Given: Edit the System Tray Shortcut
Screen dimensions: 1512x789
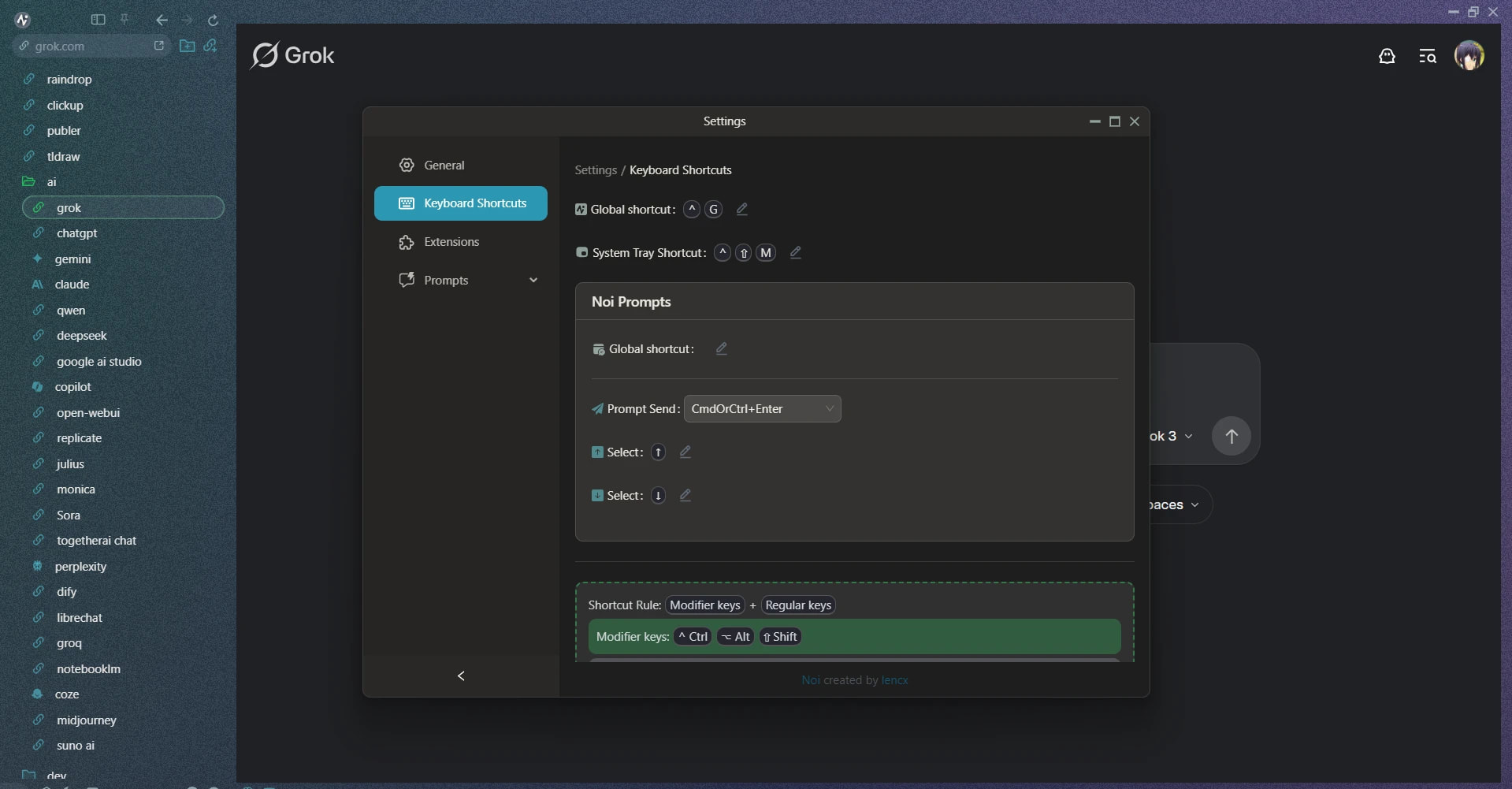Looking at the screenshot, I should (x=796, y=252).
